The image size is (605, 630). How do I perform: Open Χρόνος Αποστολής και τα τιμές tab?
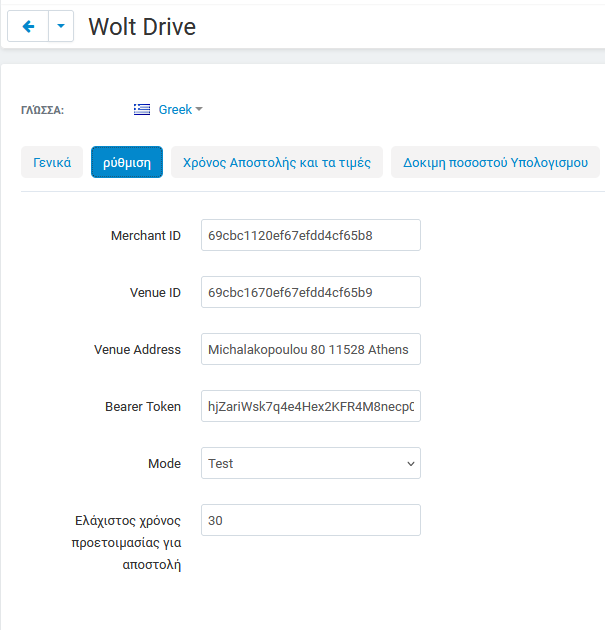(x=277, y=162)
